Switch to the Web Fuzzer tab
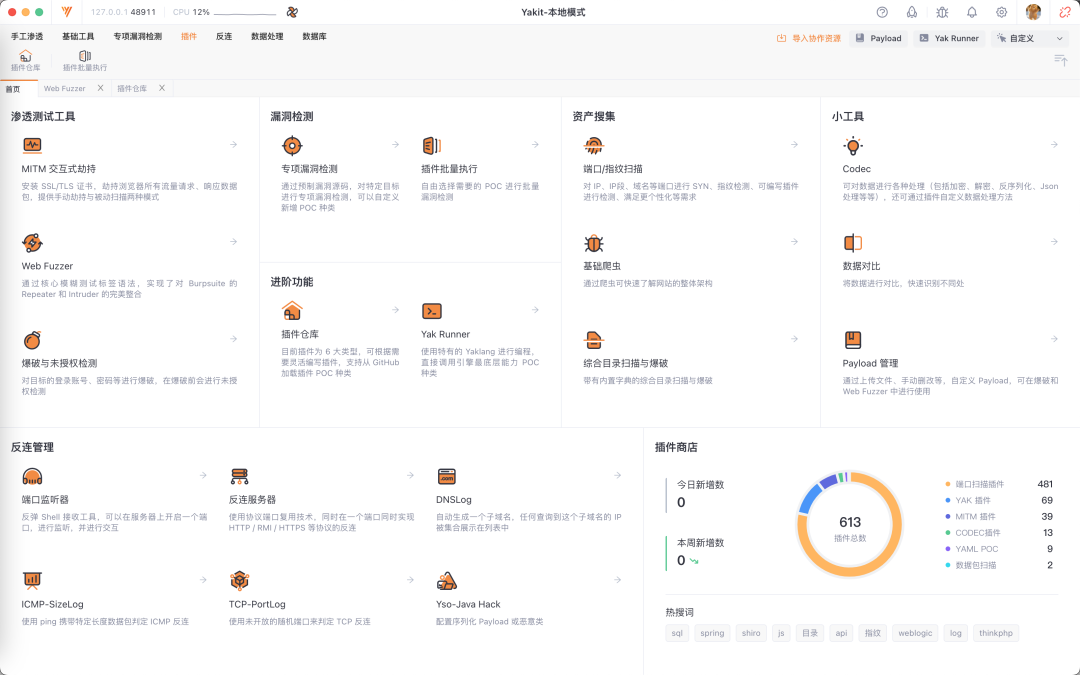 (x=65, y=88)
